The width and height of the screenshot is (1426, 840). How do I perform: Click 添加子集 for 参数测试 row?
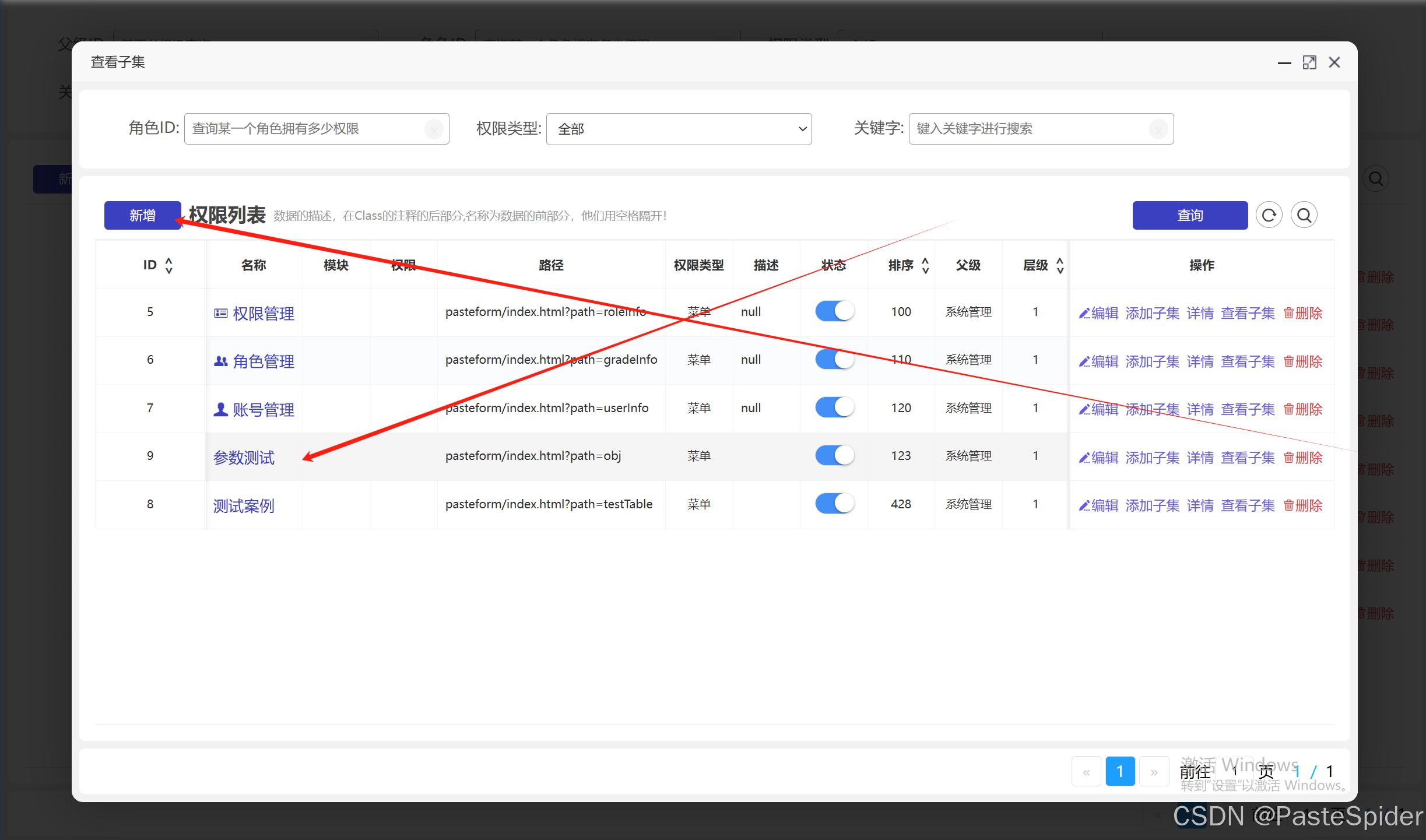[x=1153, y=458]
